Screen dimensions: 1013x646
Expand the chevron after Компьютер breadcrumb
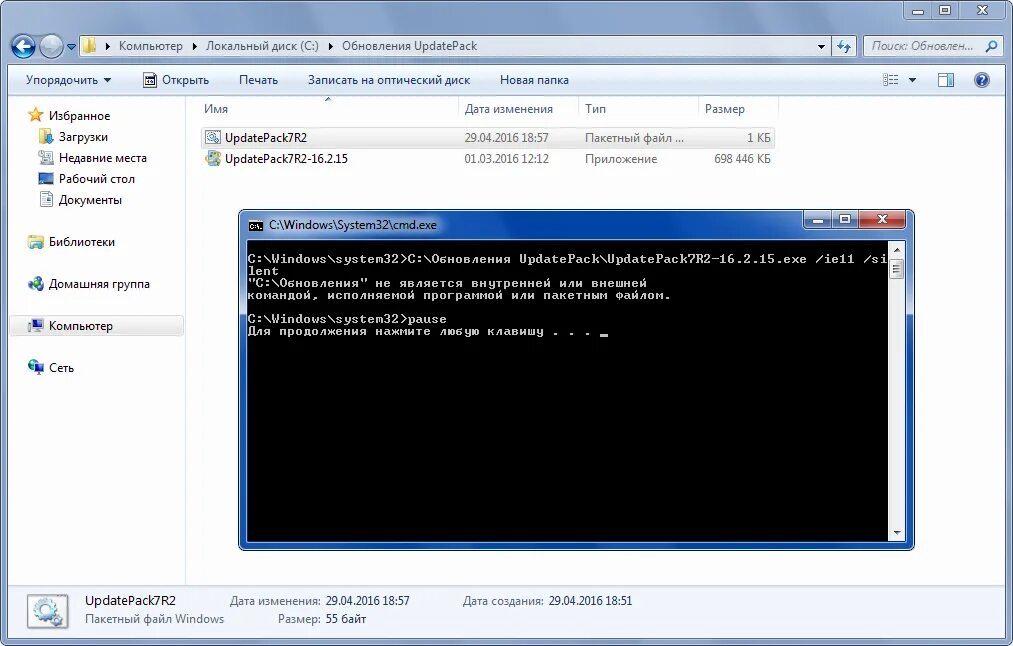click(194, 47)
